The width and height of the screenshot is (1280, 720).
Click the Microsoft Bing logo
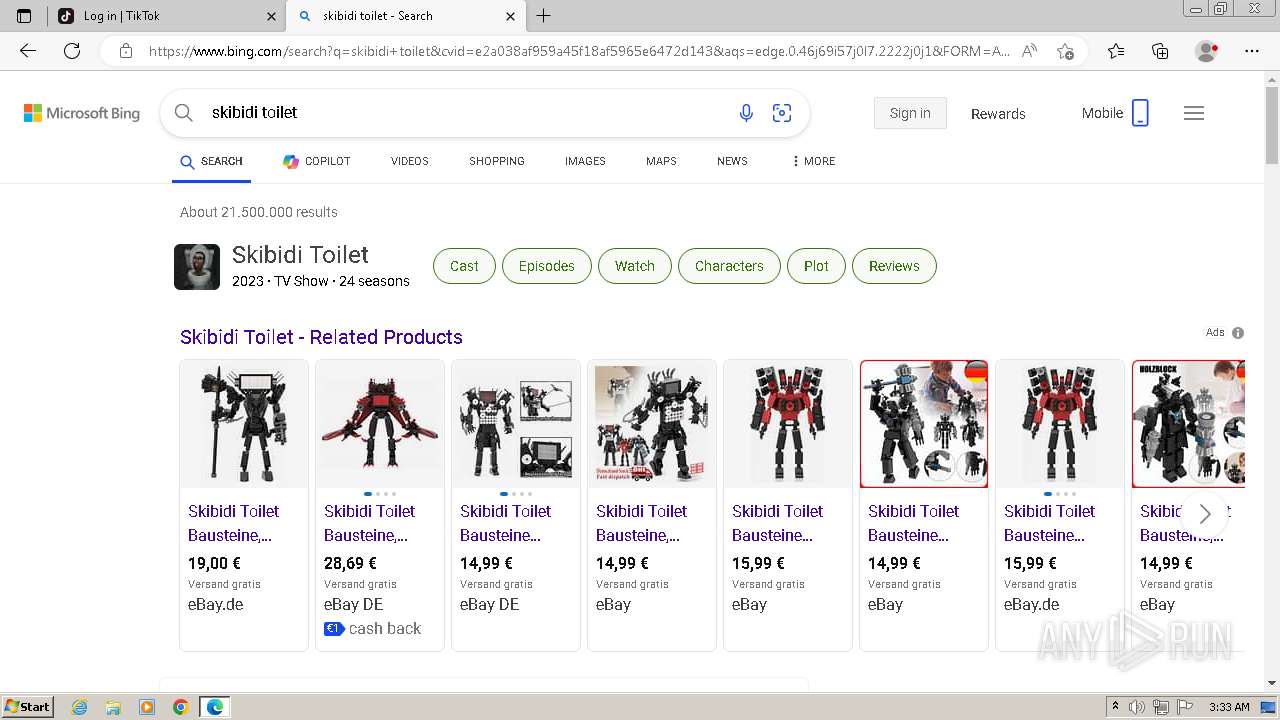(x=82, y=113)
